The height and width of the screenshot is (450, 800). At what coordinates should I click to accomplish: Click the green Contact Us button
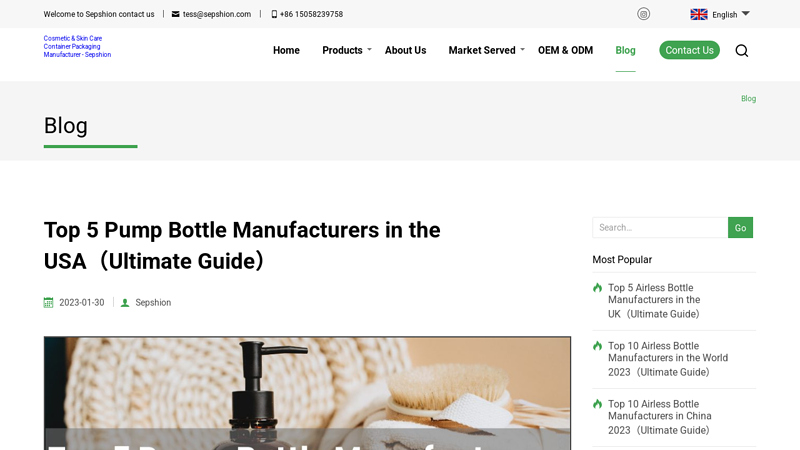[689, 50]
